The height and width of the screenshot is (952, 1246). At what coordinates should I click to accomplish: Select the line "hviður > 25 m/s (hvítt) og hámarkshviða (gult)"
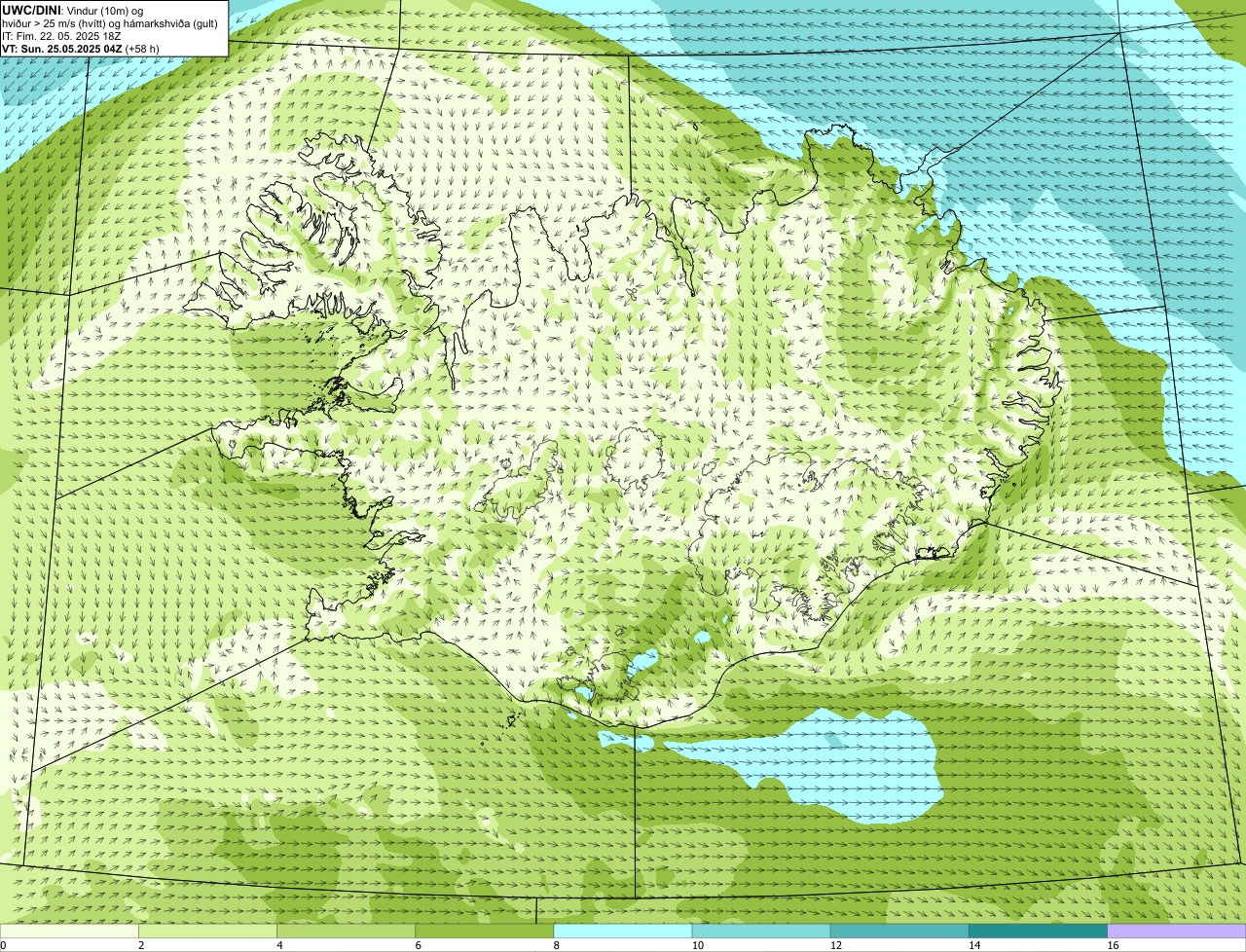(x=110, y=23)
